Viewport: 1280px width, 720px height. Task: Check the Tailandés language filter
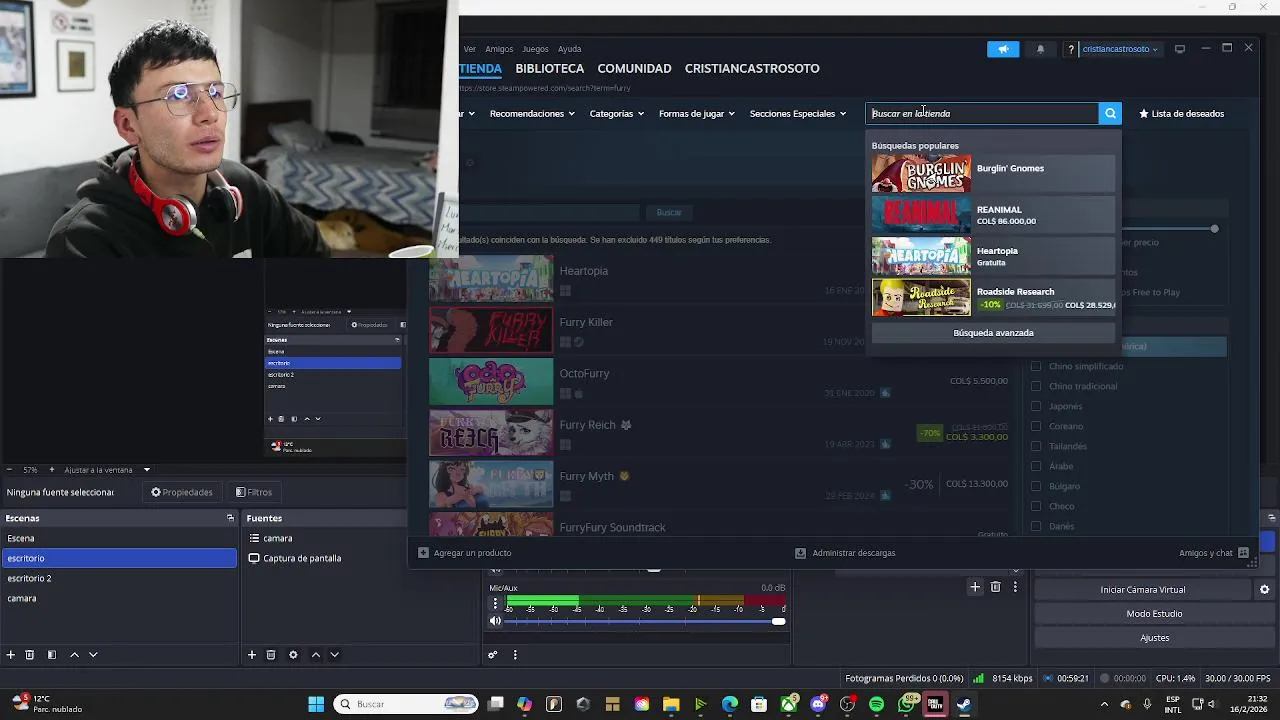pos(1036,446)
